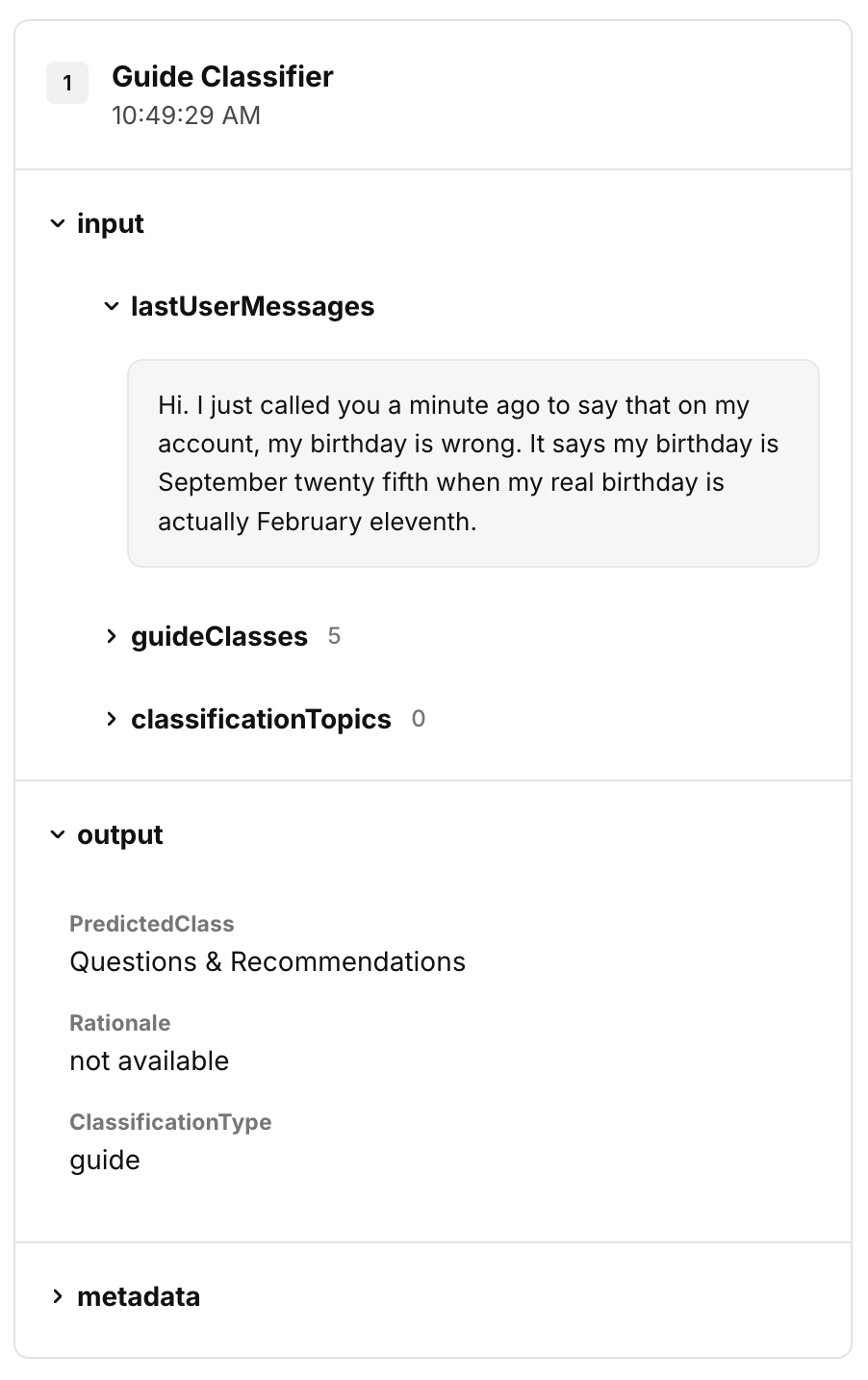Expand the guideClasses chevron

(x=112, y=636)
